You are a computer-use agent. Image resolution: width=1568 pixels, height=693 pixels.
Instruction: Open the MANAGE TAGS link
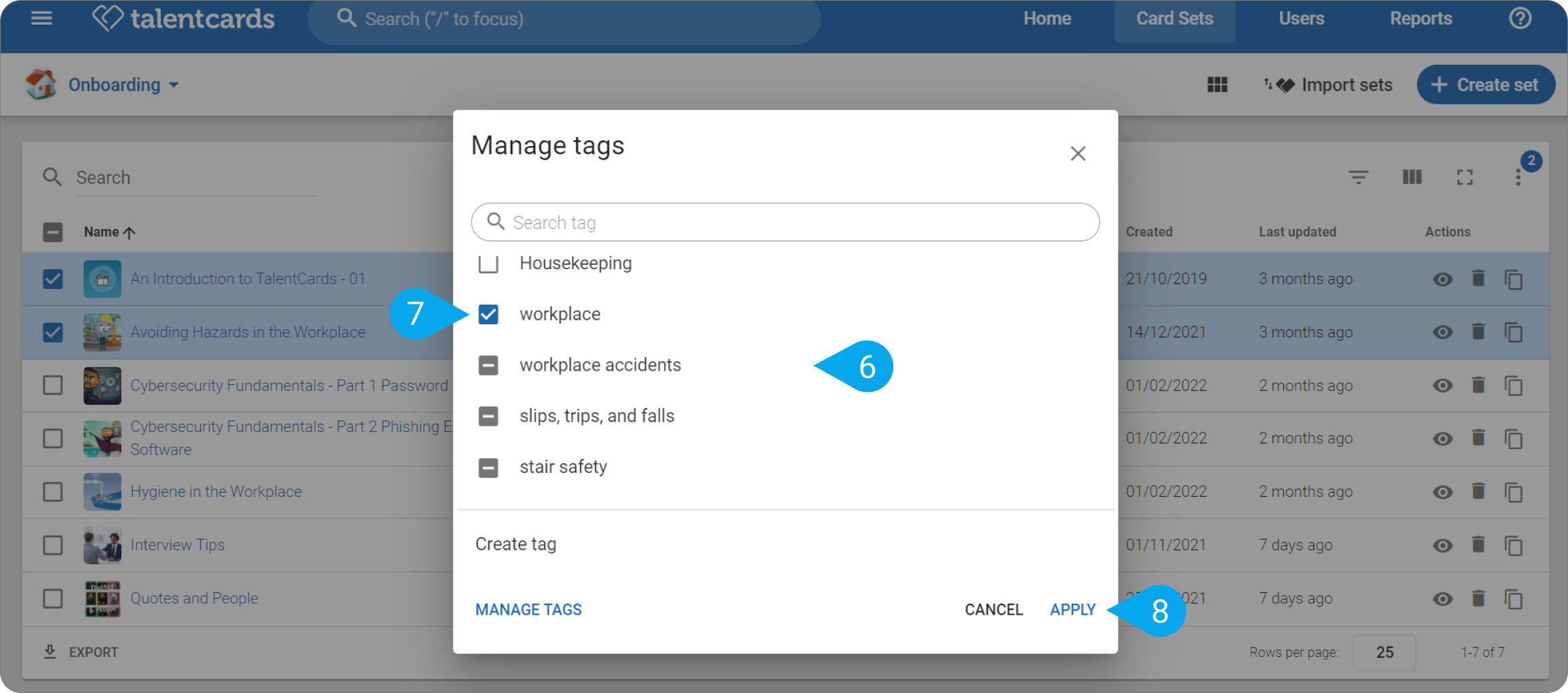pos(529,610)
